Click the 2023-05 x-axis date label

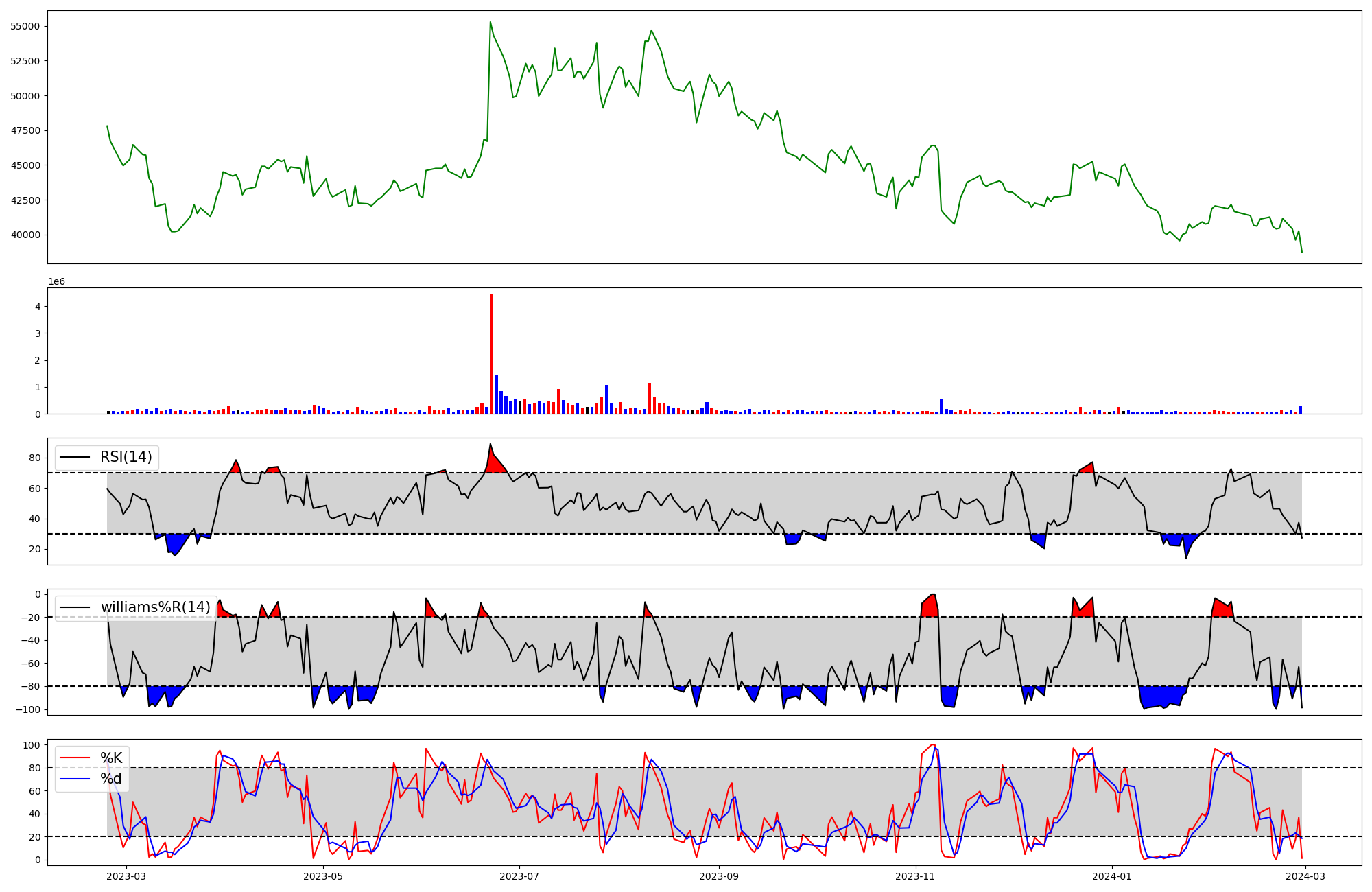(x=322, y=876)
